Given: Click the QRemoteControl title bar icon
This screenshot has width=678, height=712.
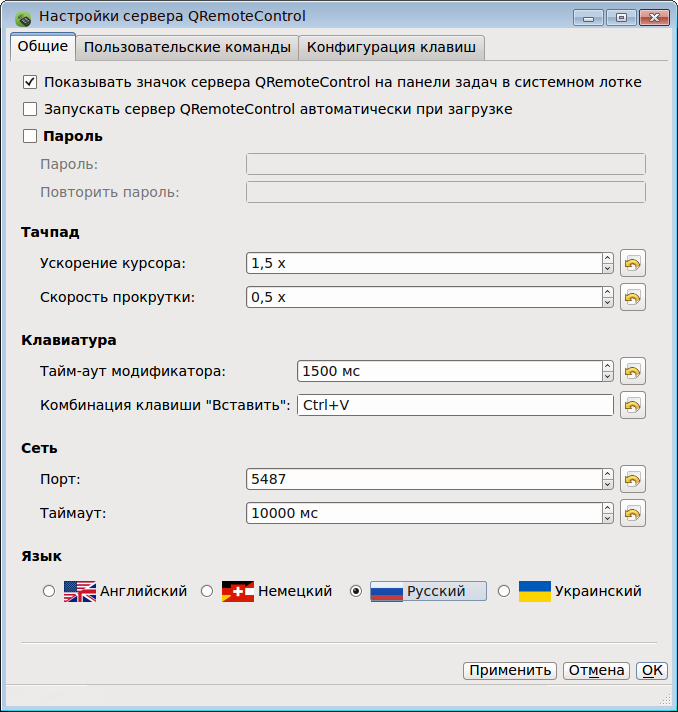Looking at the screenshot, I should point(23,19).
